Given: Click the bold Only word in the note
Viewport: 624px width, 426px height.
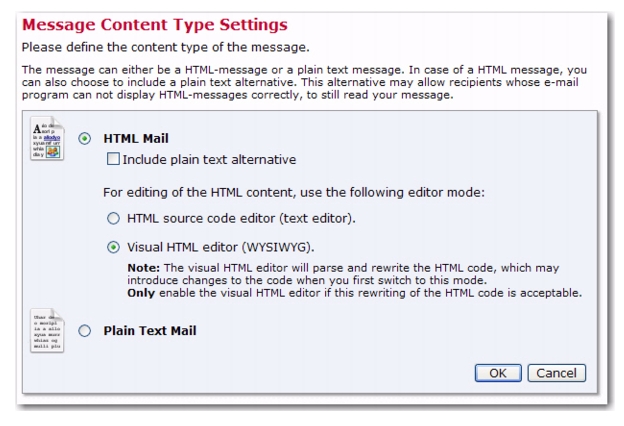Looking at the screenshot, I should 141,293.
